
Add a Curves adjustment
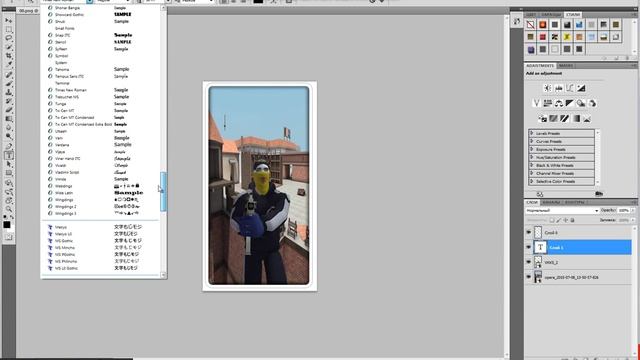(x=570, y=88)
